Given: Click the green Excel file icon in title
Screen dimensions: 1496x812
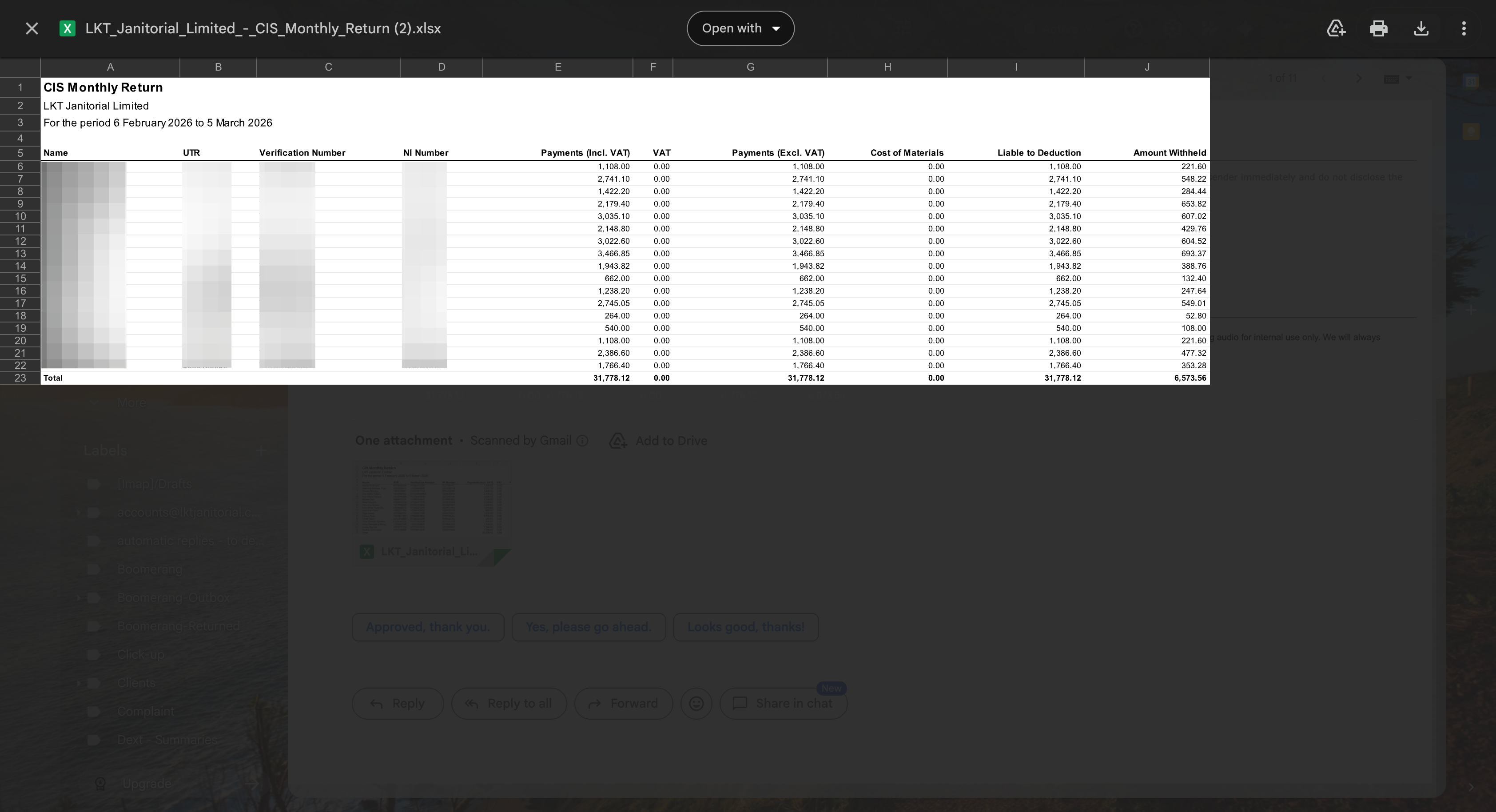Looking at the screenshot, I should click(68, 28).
